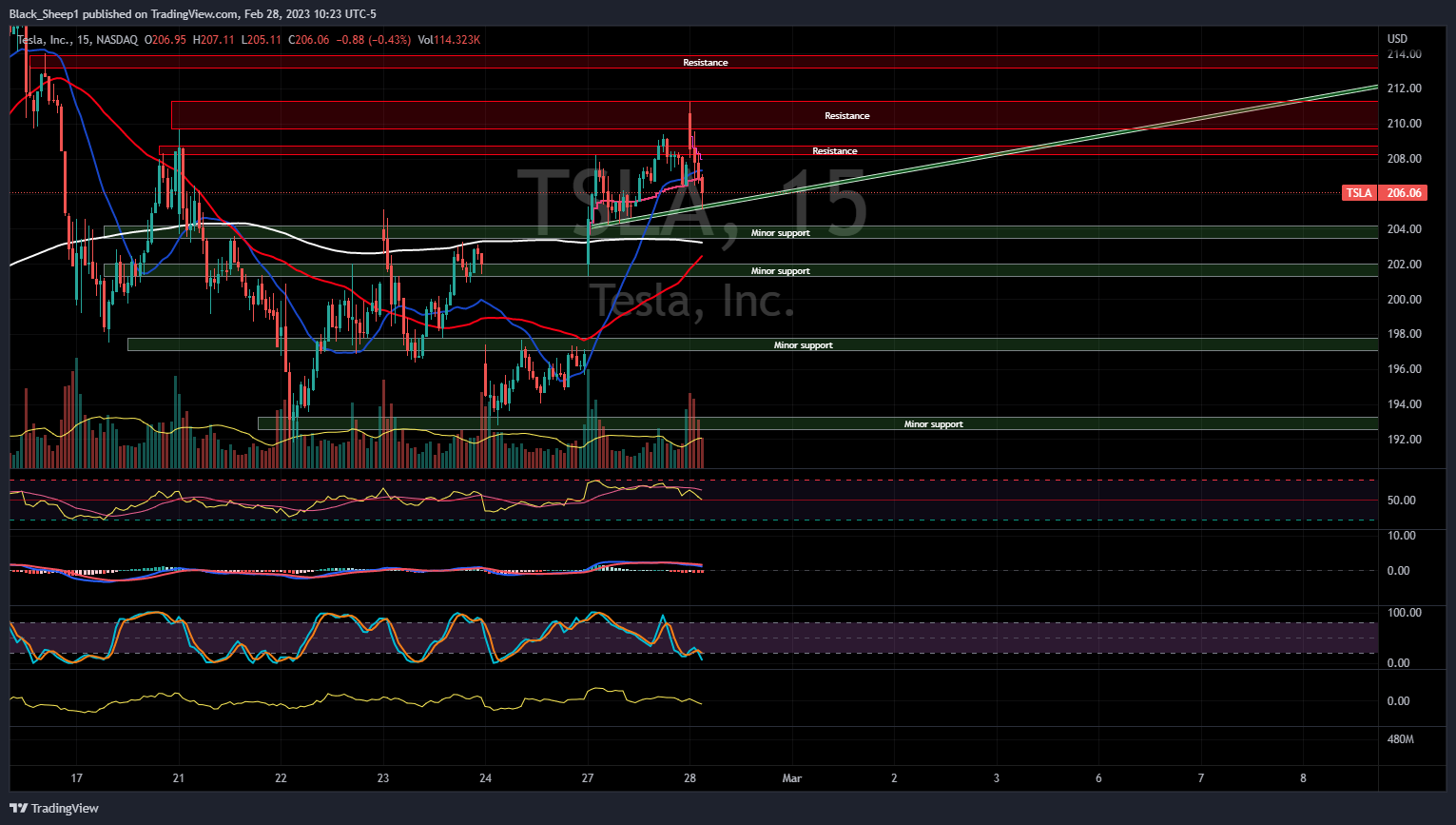Image resolution: width=1456 pixels, height=825 pixels.
Task: Click the stochastic pane 100.00 axis label
Action: [x=1404, y=613]
